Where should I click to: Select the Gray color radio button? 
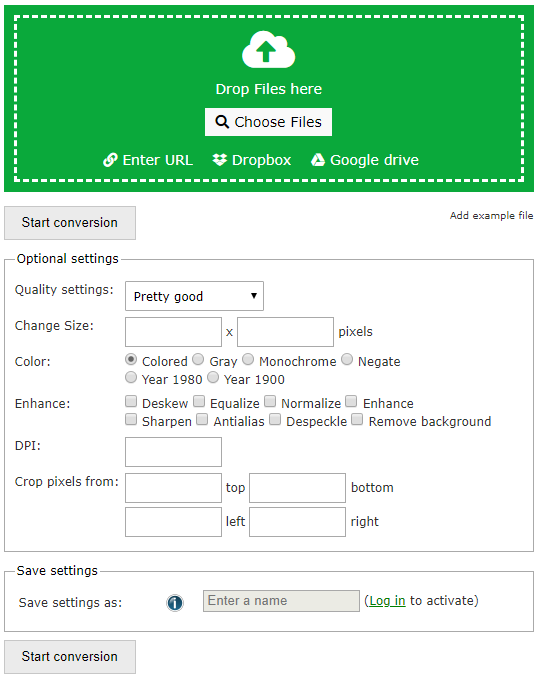(x=198, y=359)
